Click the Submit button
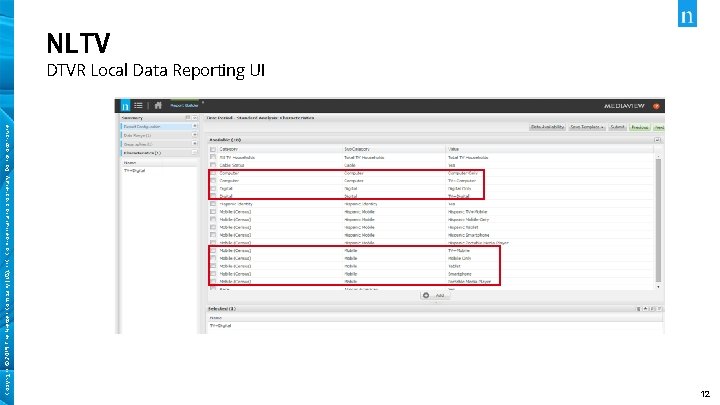Screen dimensions: 720x405 [618, 127]
